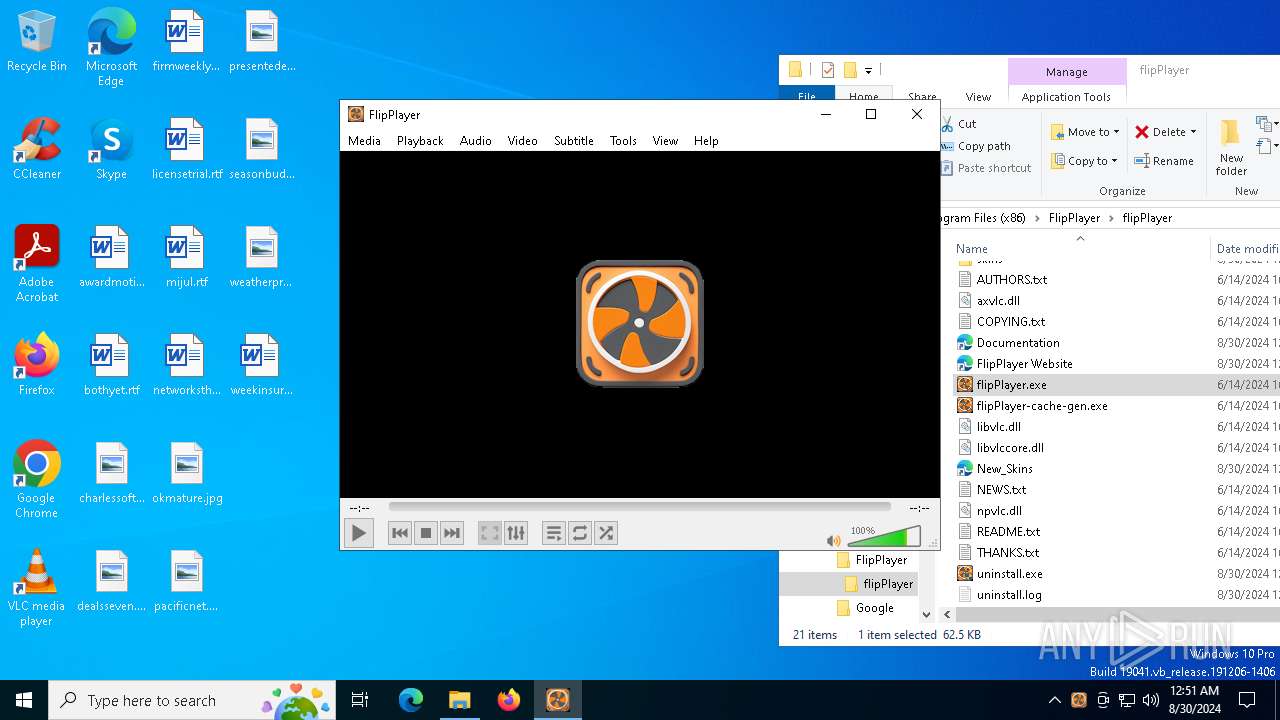Open the Tools menu
The width and height of the screenshot is (1280, 720).
tap(623, 141)
